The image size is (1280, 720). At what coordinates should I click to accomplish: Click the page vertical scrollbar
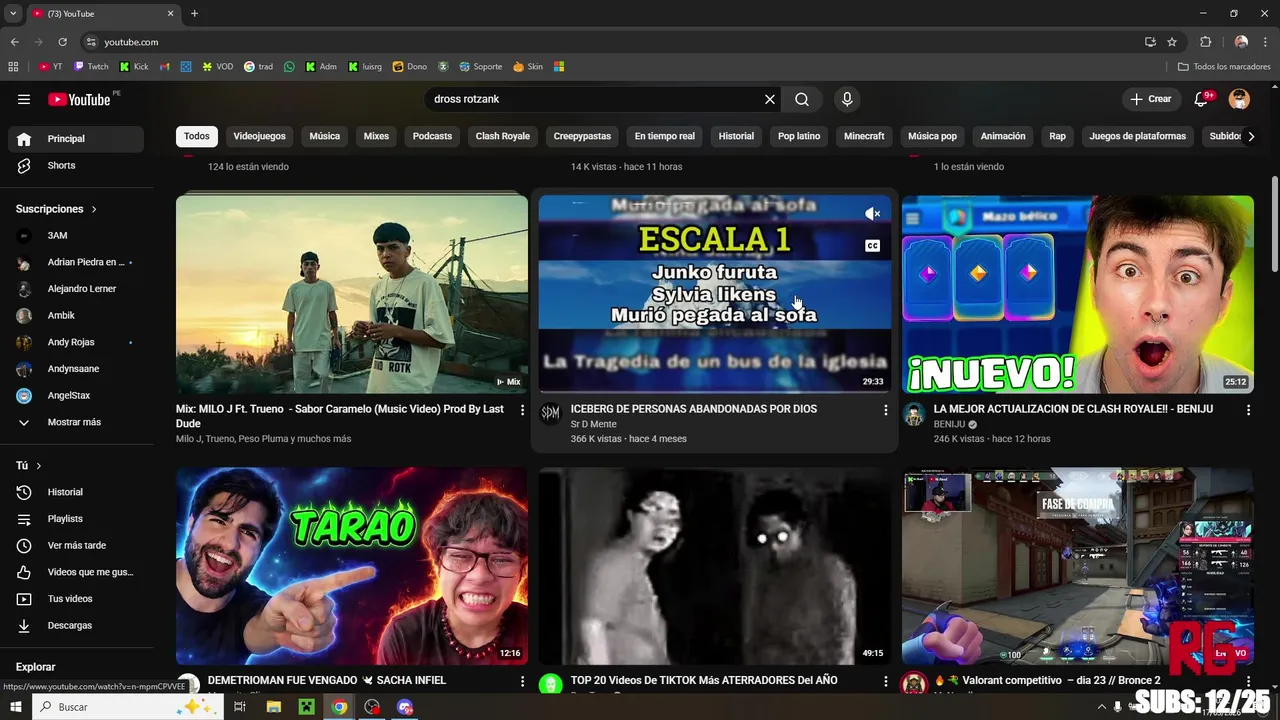point(1274,223)
